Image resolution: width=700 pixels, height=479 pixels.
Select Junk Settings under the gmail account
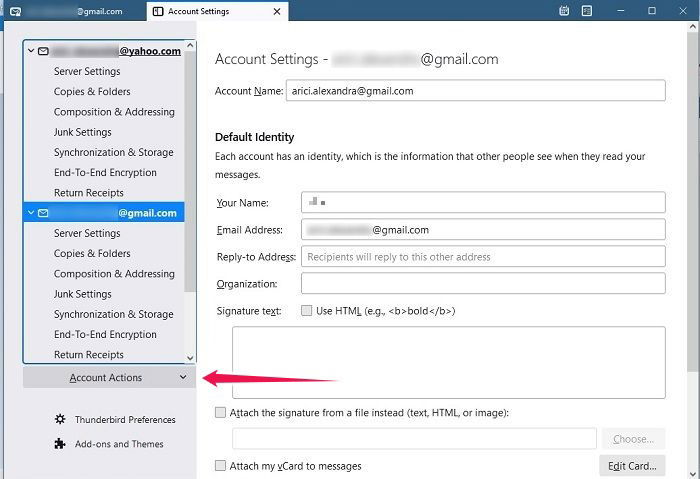82,294
